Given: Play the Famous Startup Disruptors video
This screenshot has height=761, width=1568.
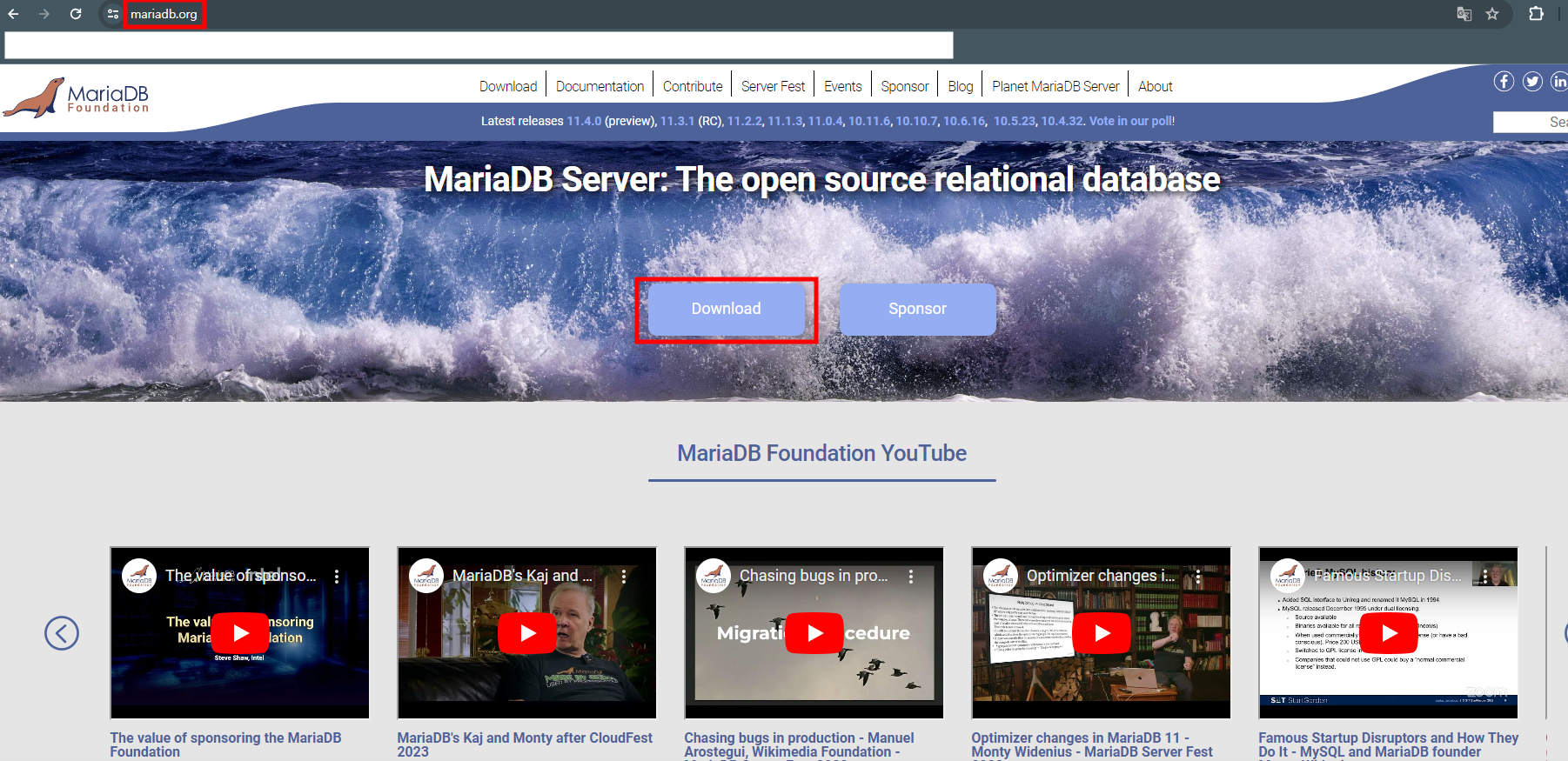Looking at the screenshot, I should [1389, 633].
